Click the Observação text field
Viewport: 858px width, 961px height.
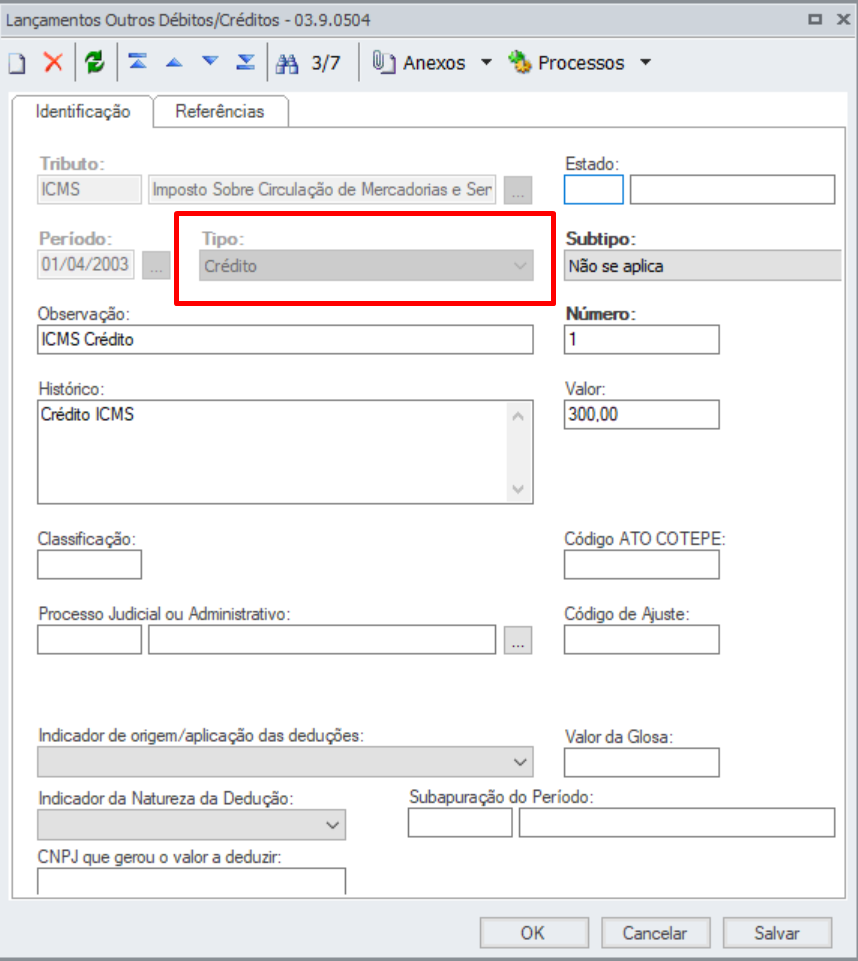[x=285, y=340]
